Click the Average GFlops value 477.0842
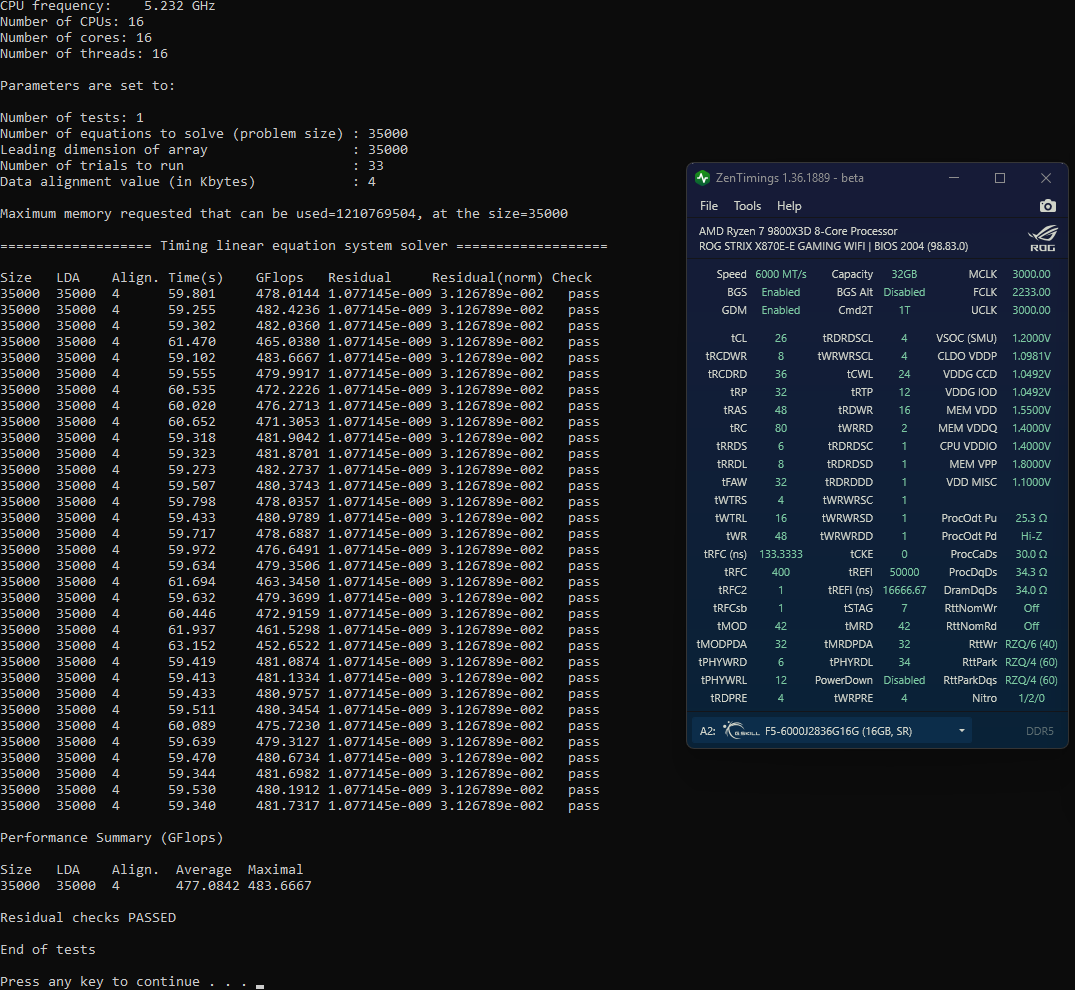The height and width of the screenshot is (990, 1075). (x=208, y=885)
